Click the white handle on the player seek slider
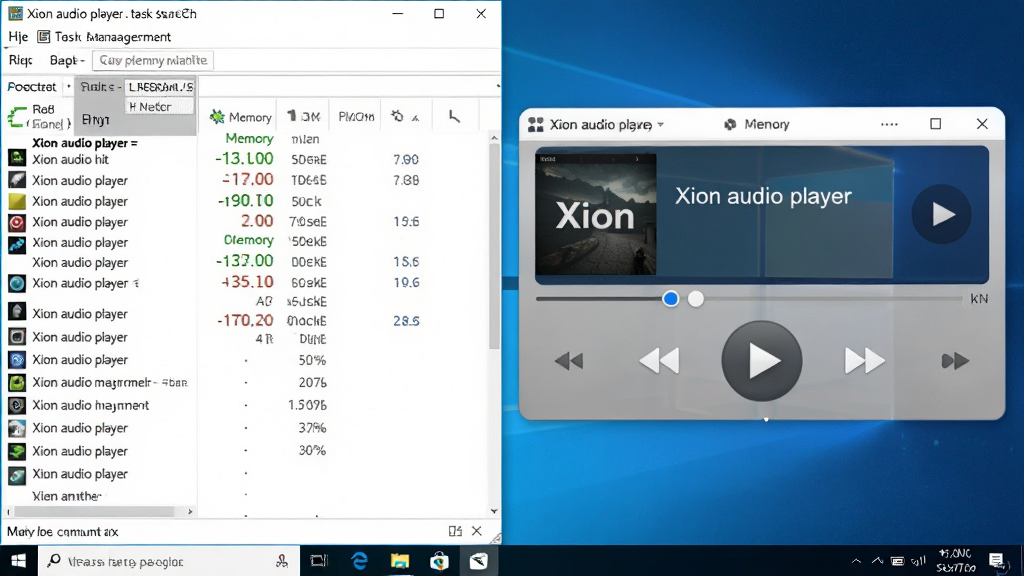The width and height of the screenshot is (1024, 576). (696, 298)
